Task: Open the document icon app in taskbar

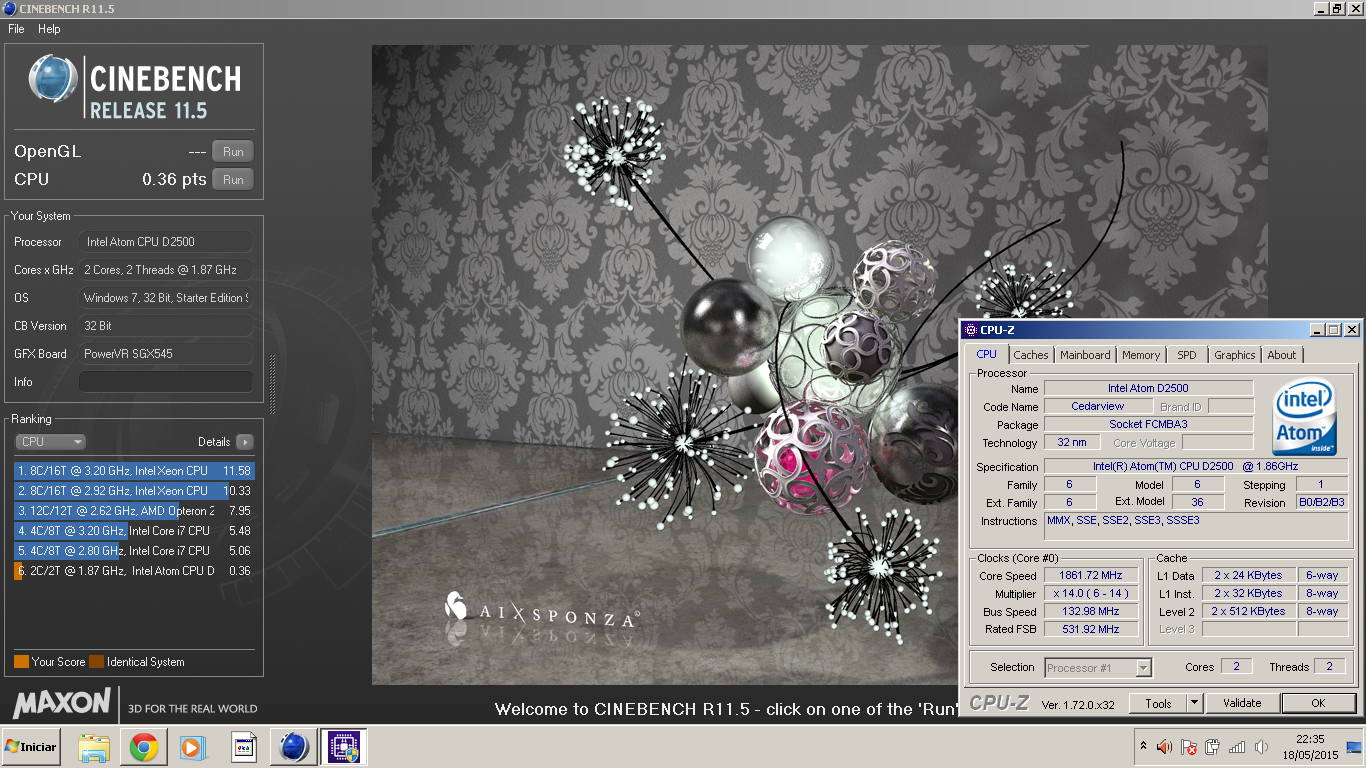Action: [x=245, y=747]
